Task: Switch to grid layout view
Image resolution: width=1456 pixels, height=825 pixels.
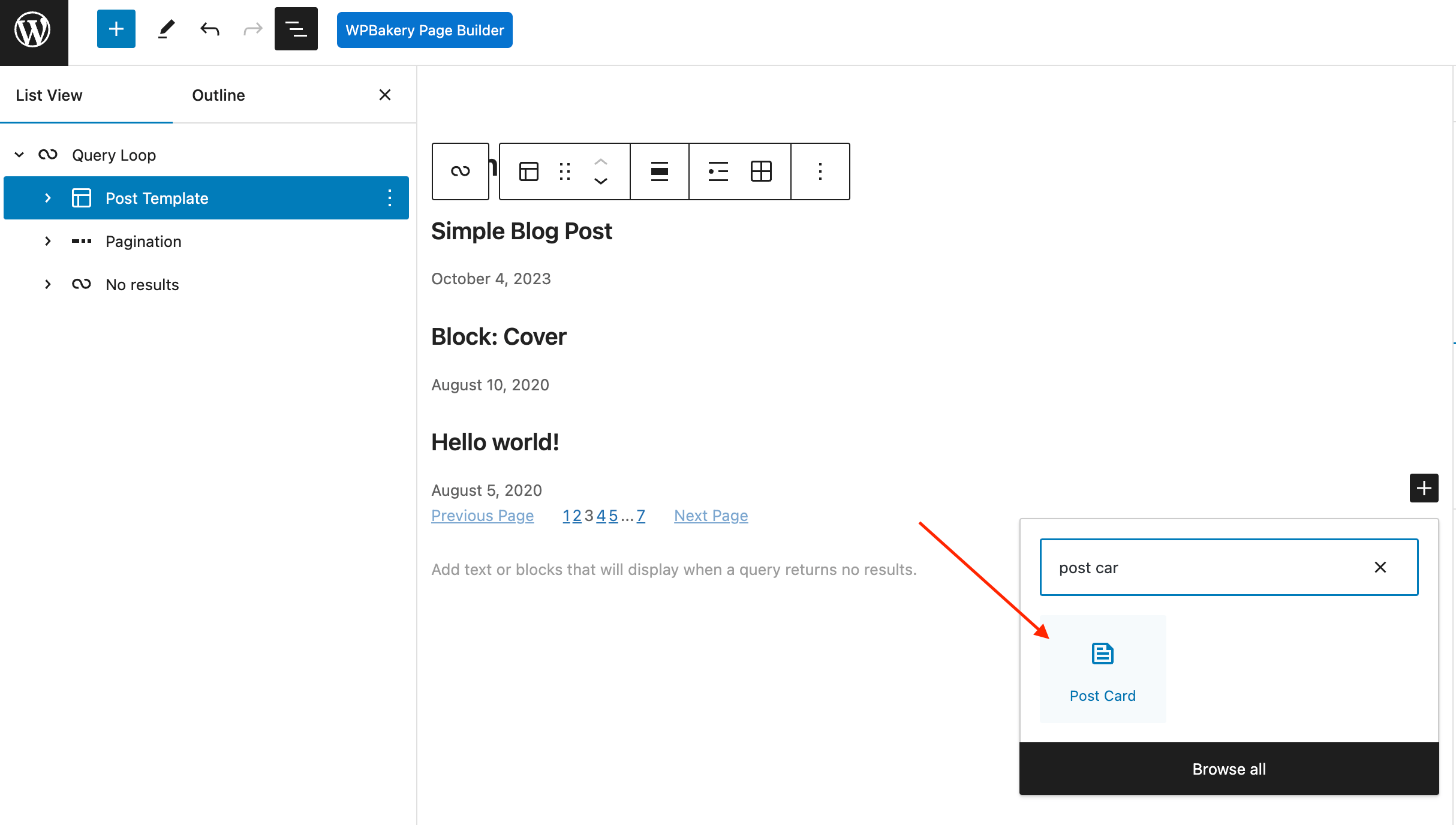Action: pyautogui.click(x=761, y=171)
